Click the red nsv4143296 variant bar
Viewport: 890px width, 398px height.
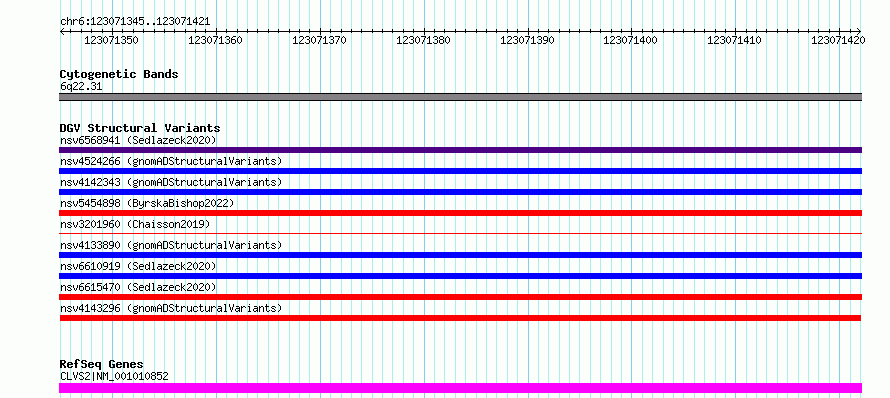point(460,318)
